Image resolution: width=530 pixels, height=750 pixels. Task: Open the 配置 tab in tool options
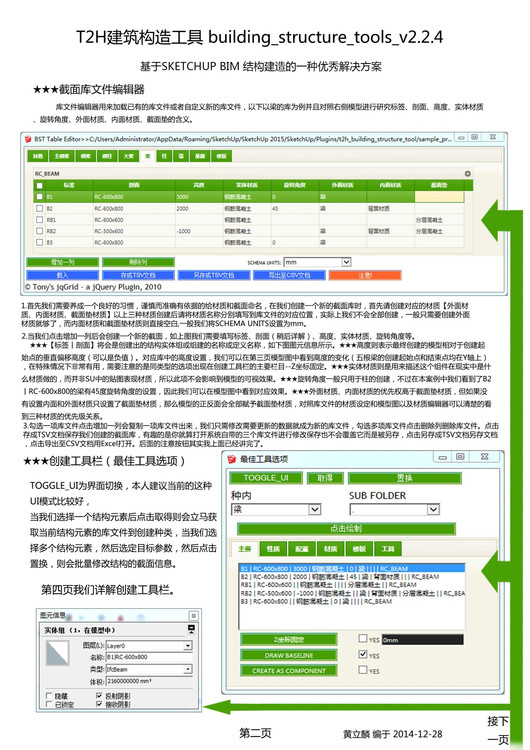[x=302, y=549]
